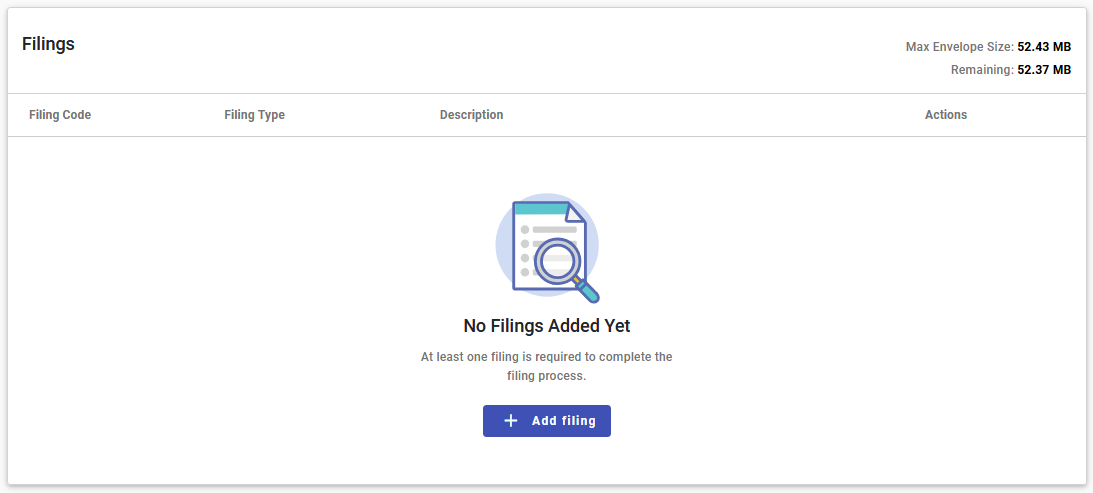The image size is (1093, 493).
Task: Click the No Filings Added Yet heading
Action: (x=547, y=326)
